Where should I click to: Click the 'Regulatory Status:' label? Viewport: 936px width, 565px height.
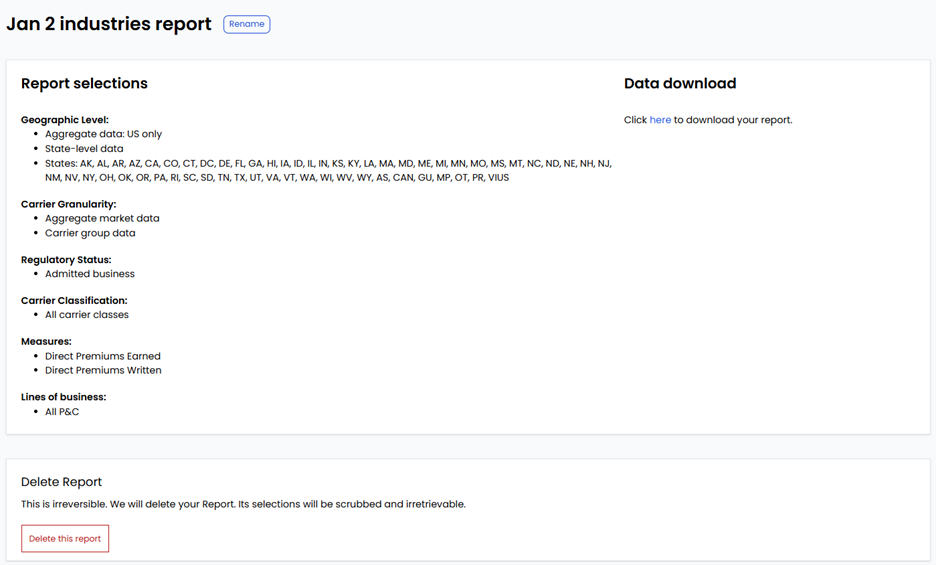coord(66,260)
